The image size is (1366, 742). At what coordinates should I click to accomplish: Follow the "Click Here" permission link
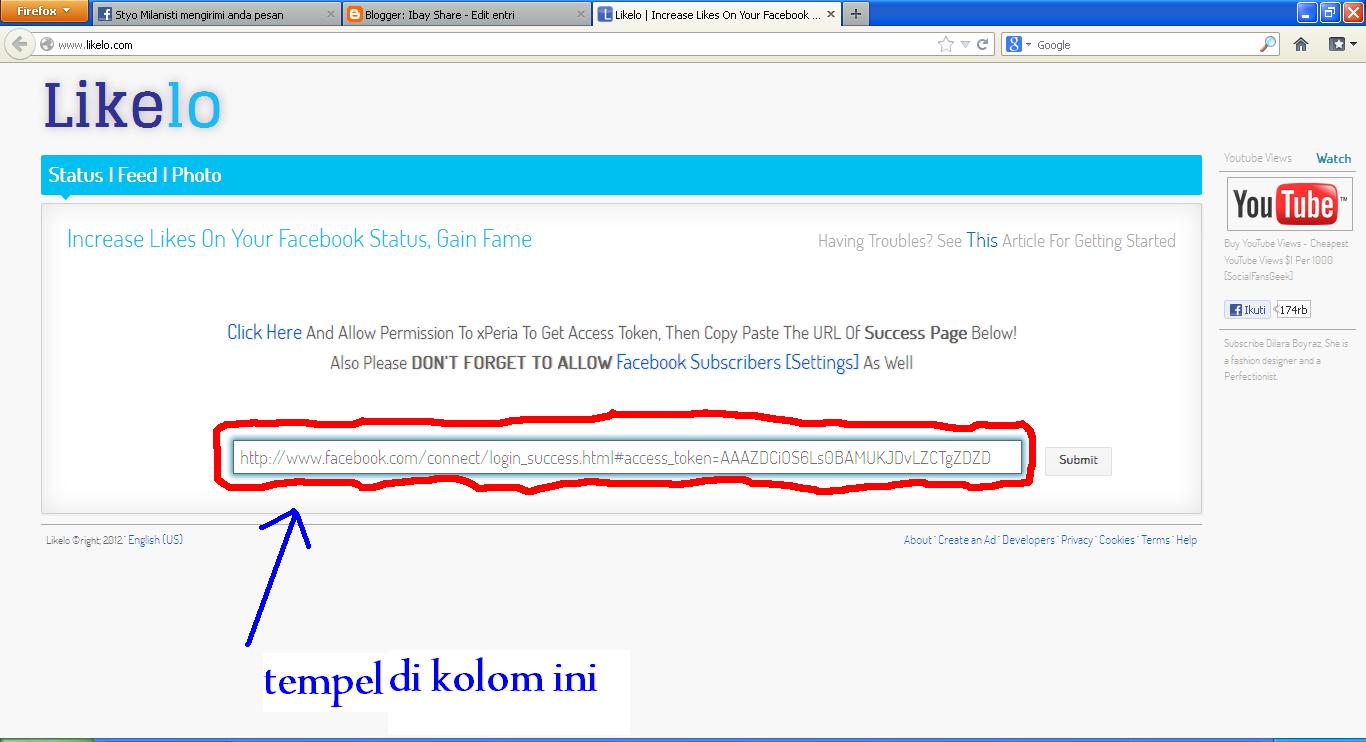[x=264, y=332]
